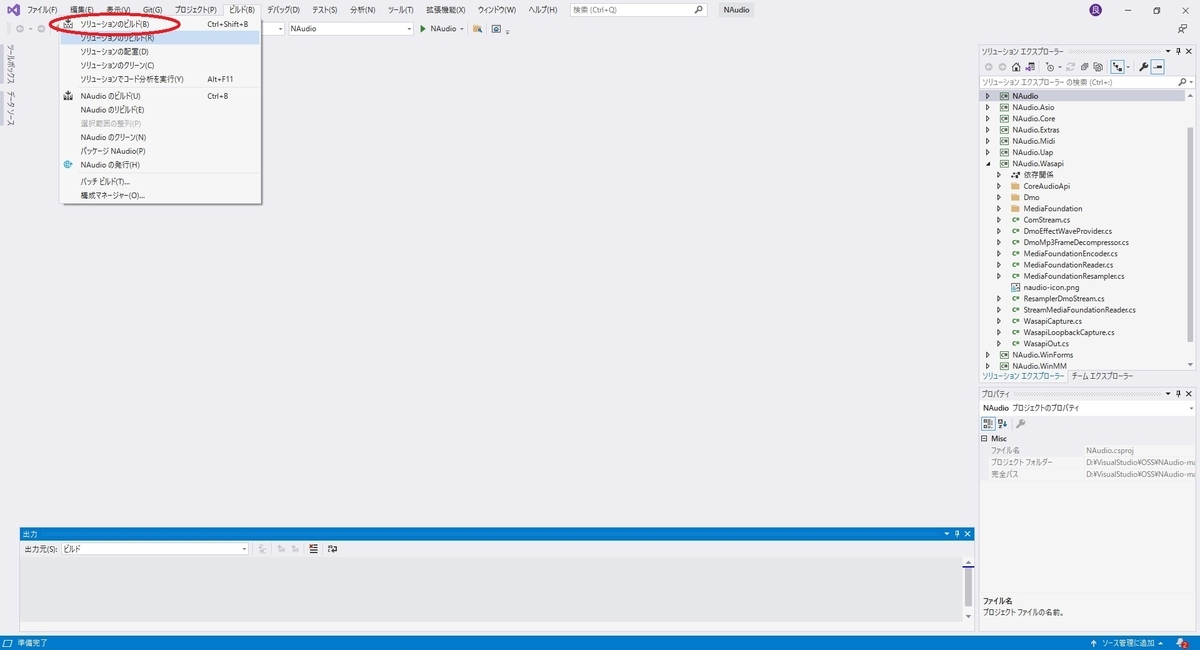Open Properties with the wrench icon
Screen dimensions: 1200x650
pyautogui.click(x=1143, y=67)
